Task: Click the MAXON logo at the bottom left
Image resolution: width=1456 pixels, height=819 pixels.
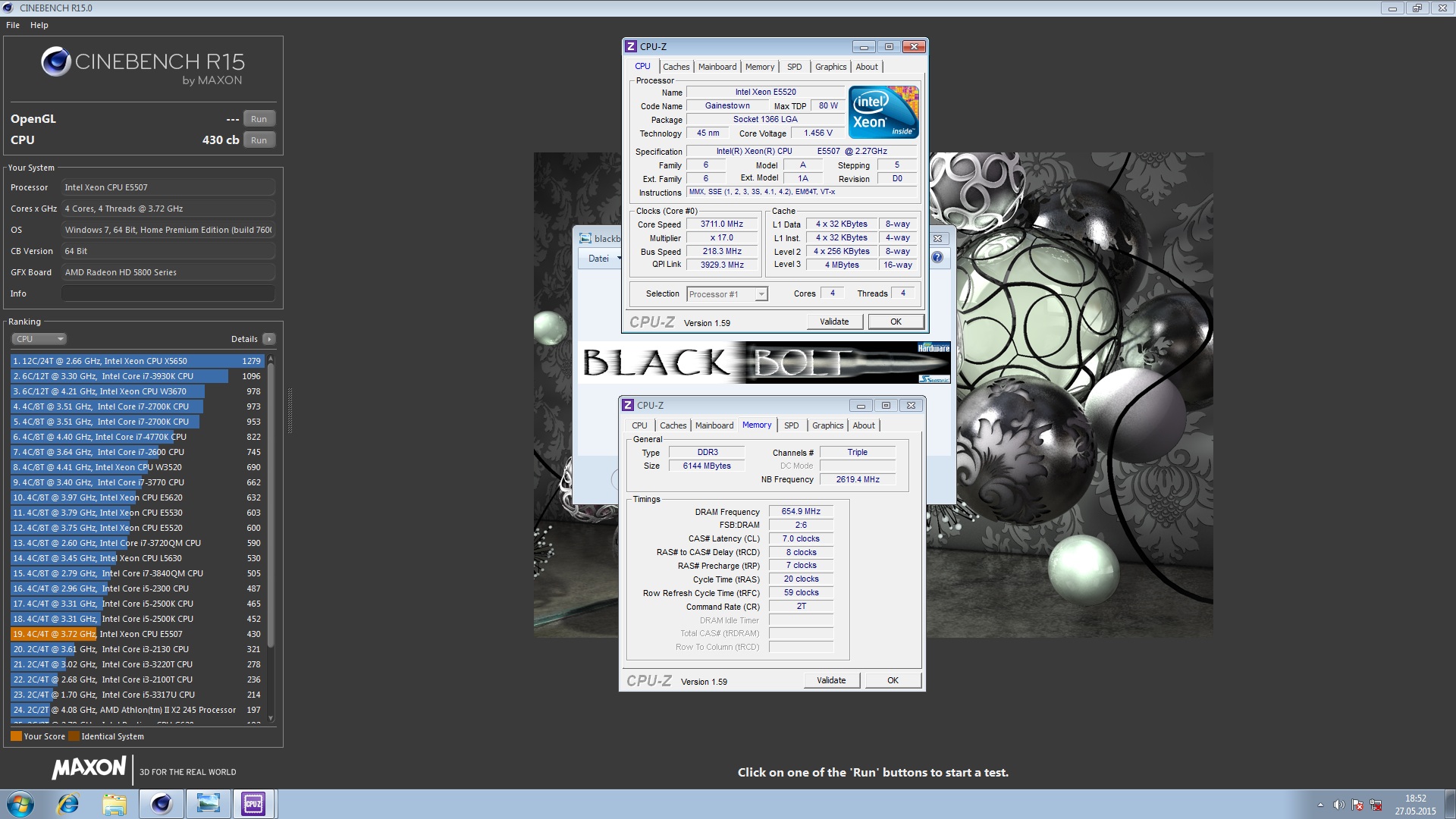Action: [89, 768]
